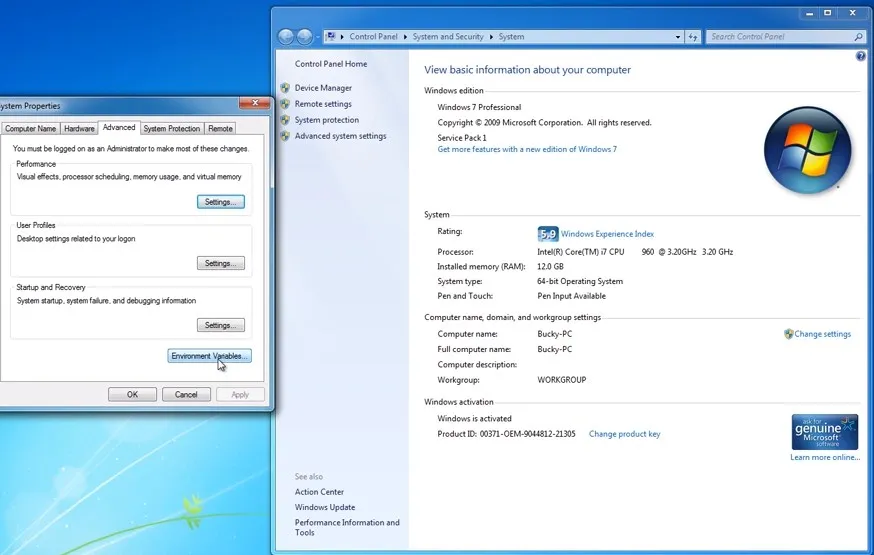Image resolution: width=874 pixels, height=555 pixels.
Task: Click the Change product key link
Action: tap(624, 434)
